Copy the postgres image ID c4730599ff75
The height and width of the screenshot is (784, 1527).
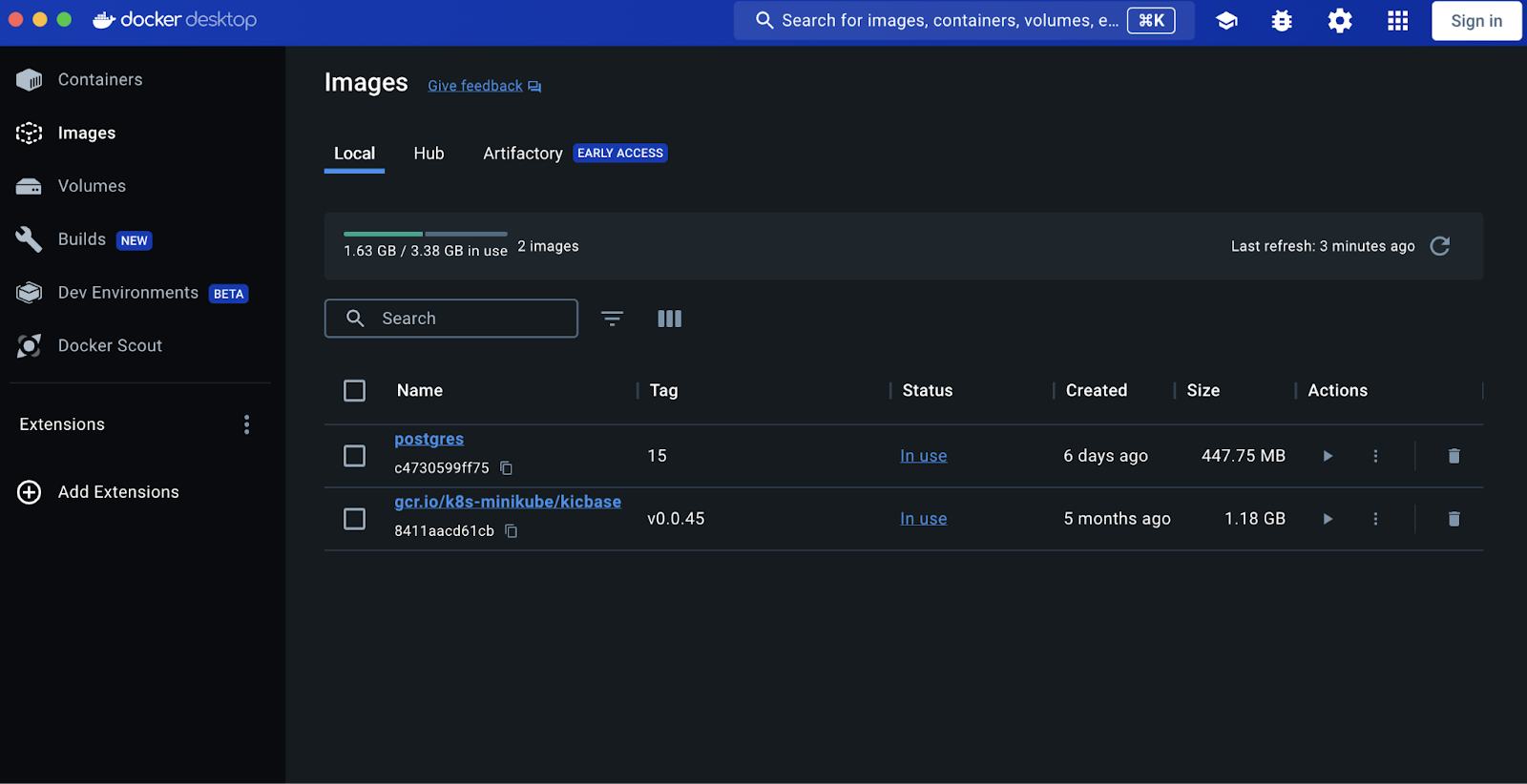507,468
